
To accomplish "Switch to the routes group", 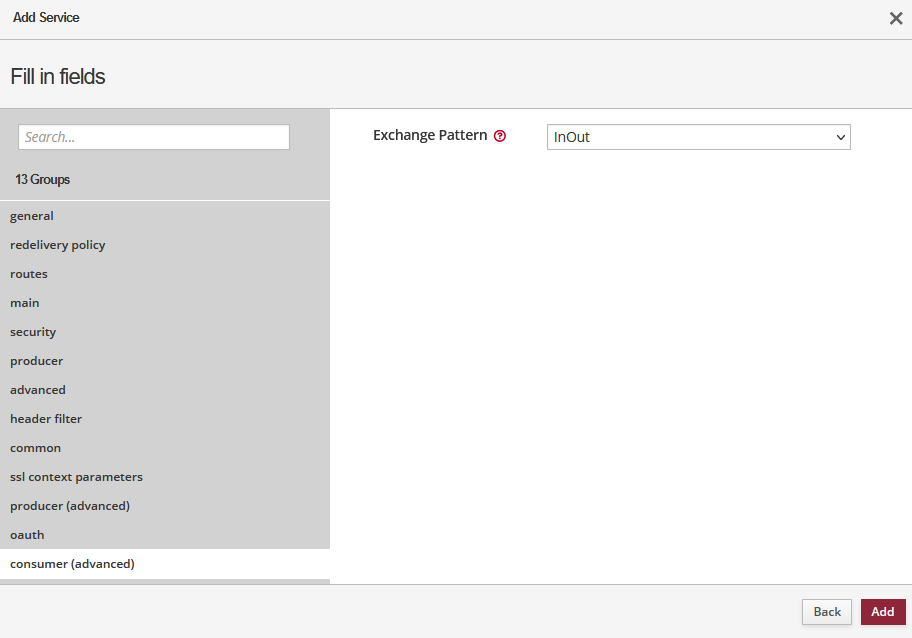I will pos(29,274).
